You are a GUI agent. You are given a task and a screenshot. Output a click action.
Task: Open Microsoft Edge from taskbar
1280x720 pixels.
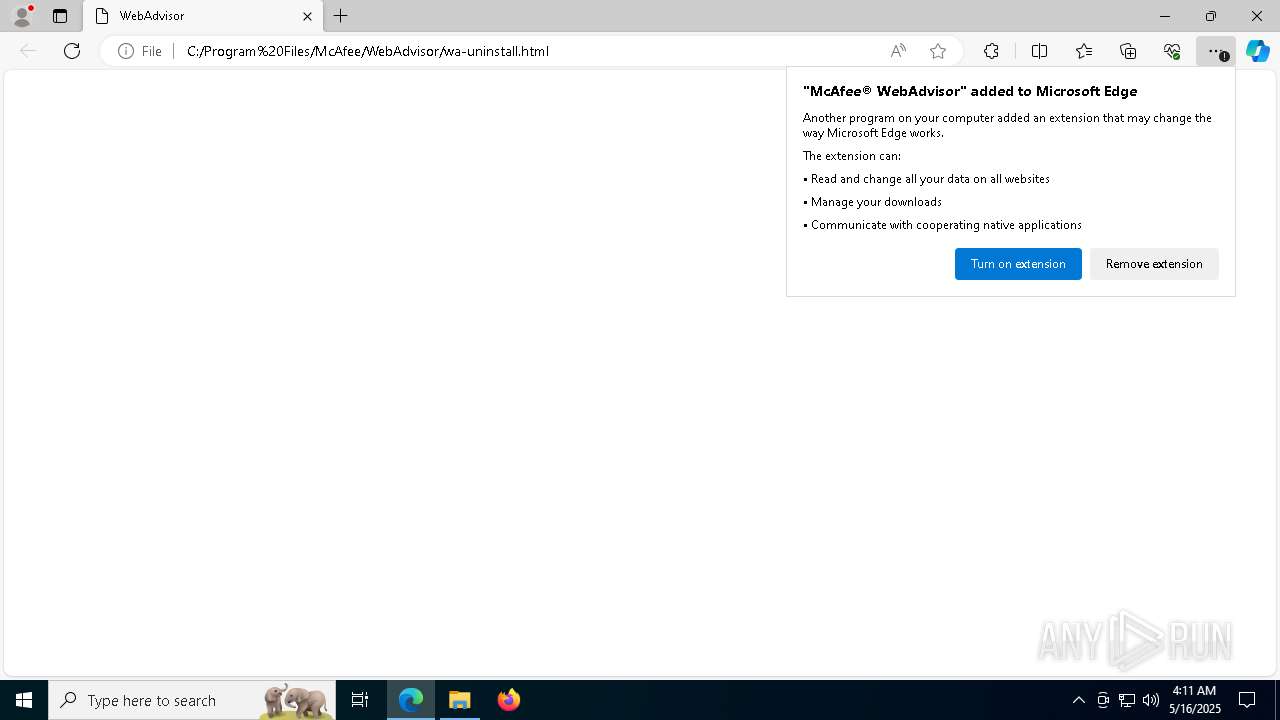coord(411,700)
